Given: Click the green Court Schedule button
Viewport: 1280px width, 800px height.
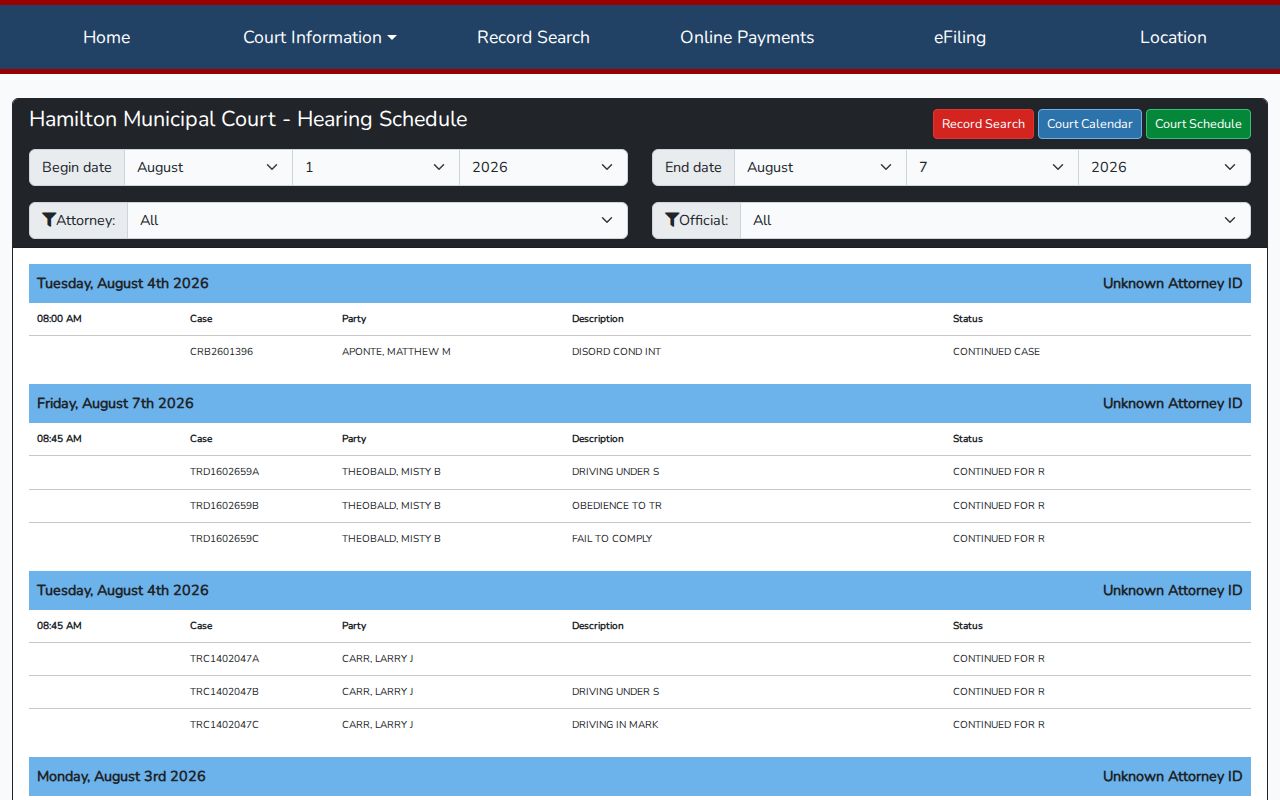Looking at the screenshot, I should pyautogui.click(x=1198, y=124).
